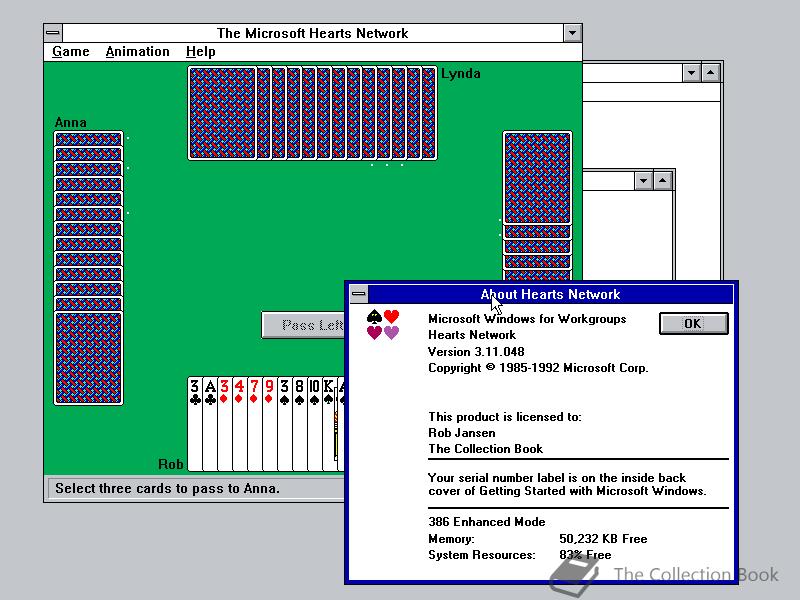Click OK in About Hearts Network dialog
This screenshot has height=600, width=800.
693,323
